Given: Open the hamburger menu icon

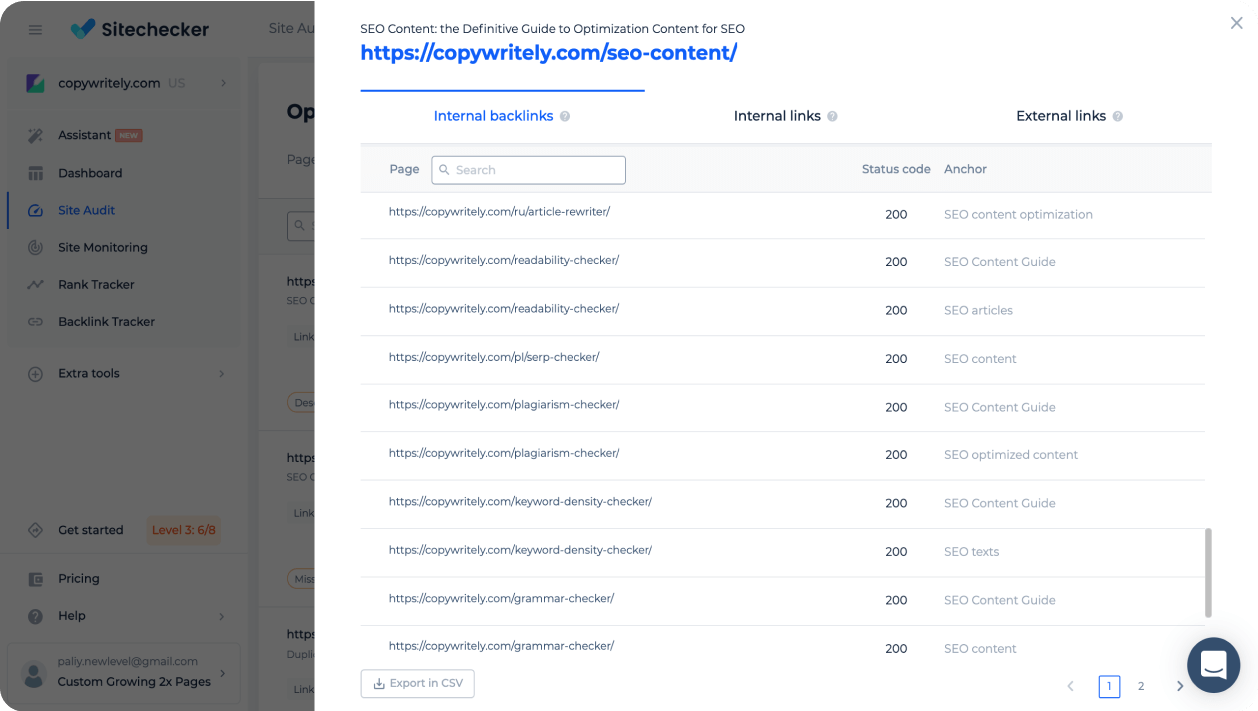Looking at the screenshot, I should pyautogui.click(x=36, y=30).
